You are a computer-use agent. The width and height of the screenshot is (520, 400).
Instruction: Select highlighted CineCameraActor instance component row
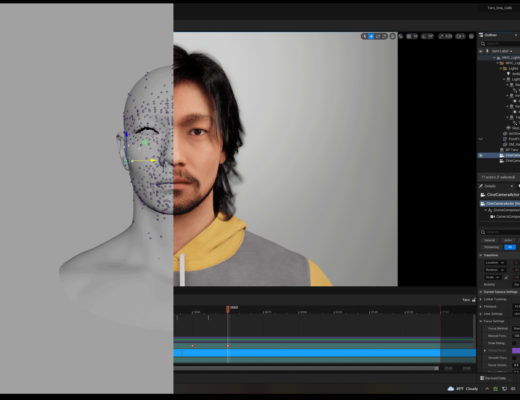pyautogui.click(x=500, y=203)
